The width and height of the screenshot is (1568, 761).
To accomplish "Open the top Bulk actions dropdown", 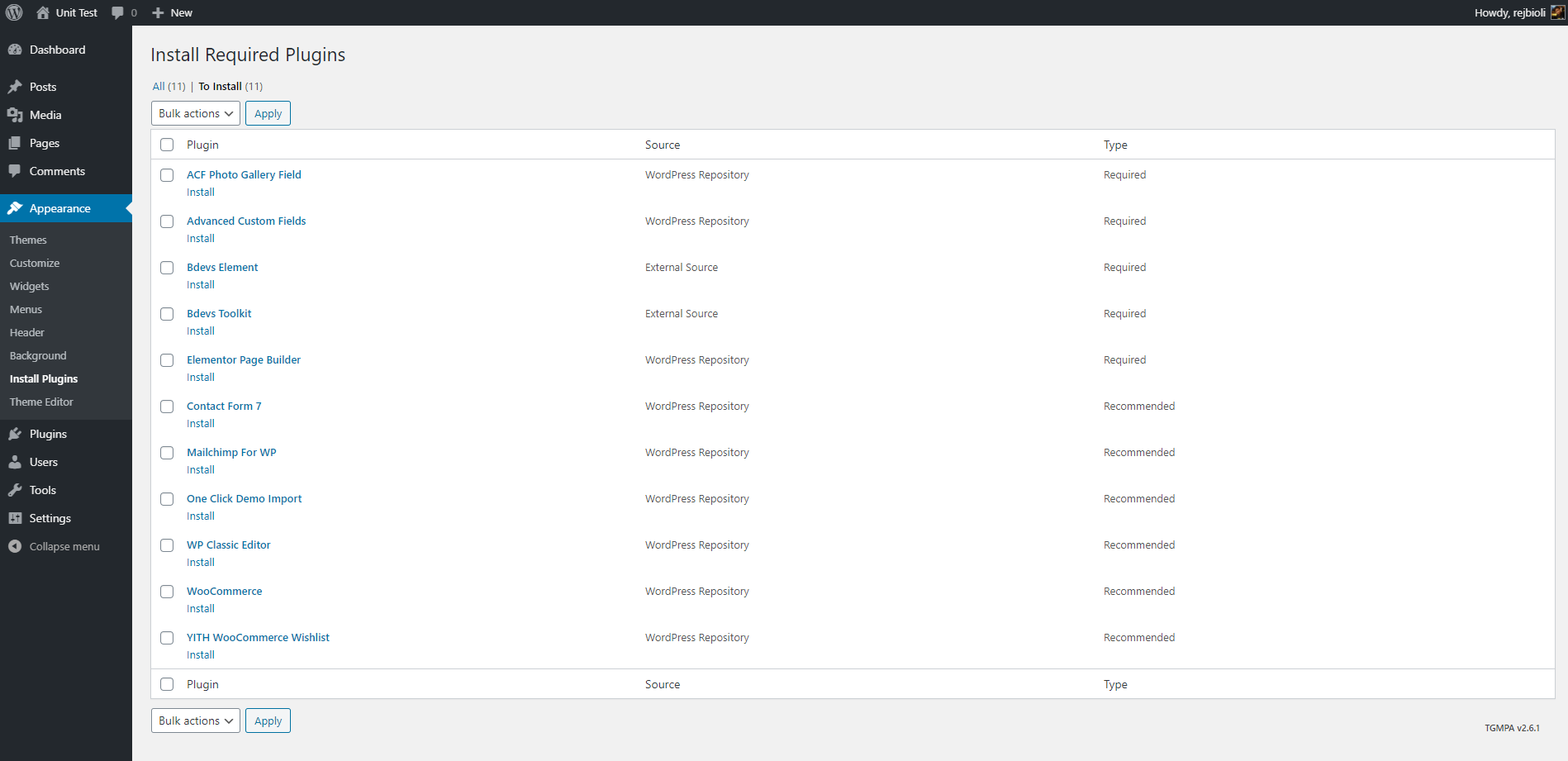I will pos(196,113).
